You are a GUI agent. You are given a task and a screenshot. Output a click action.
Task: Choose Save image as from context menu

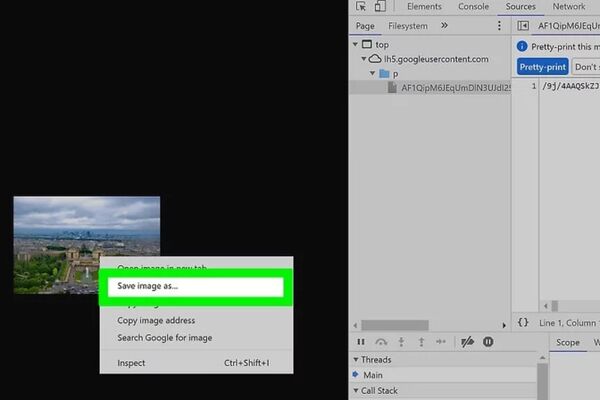[190, 287]
